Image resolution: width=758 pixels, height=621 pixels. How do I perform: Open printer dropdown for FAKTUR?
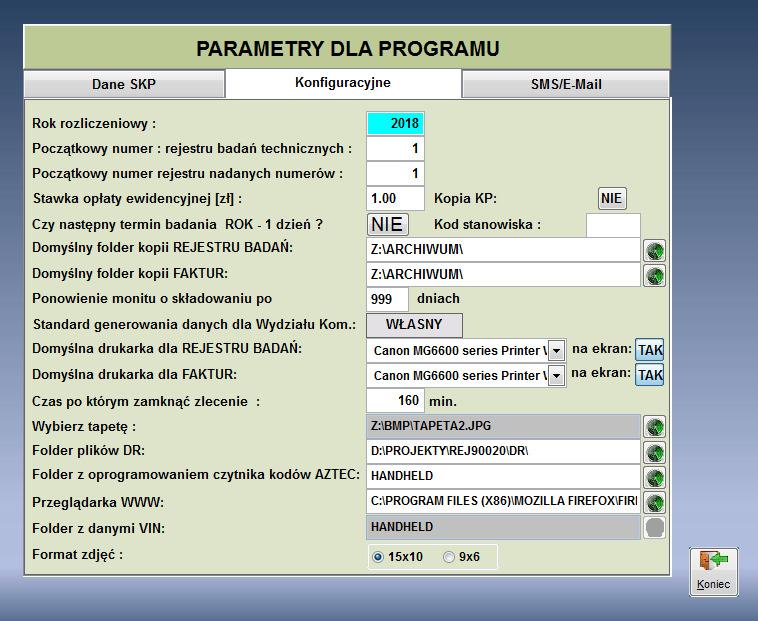[x=556, y=375]
